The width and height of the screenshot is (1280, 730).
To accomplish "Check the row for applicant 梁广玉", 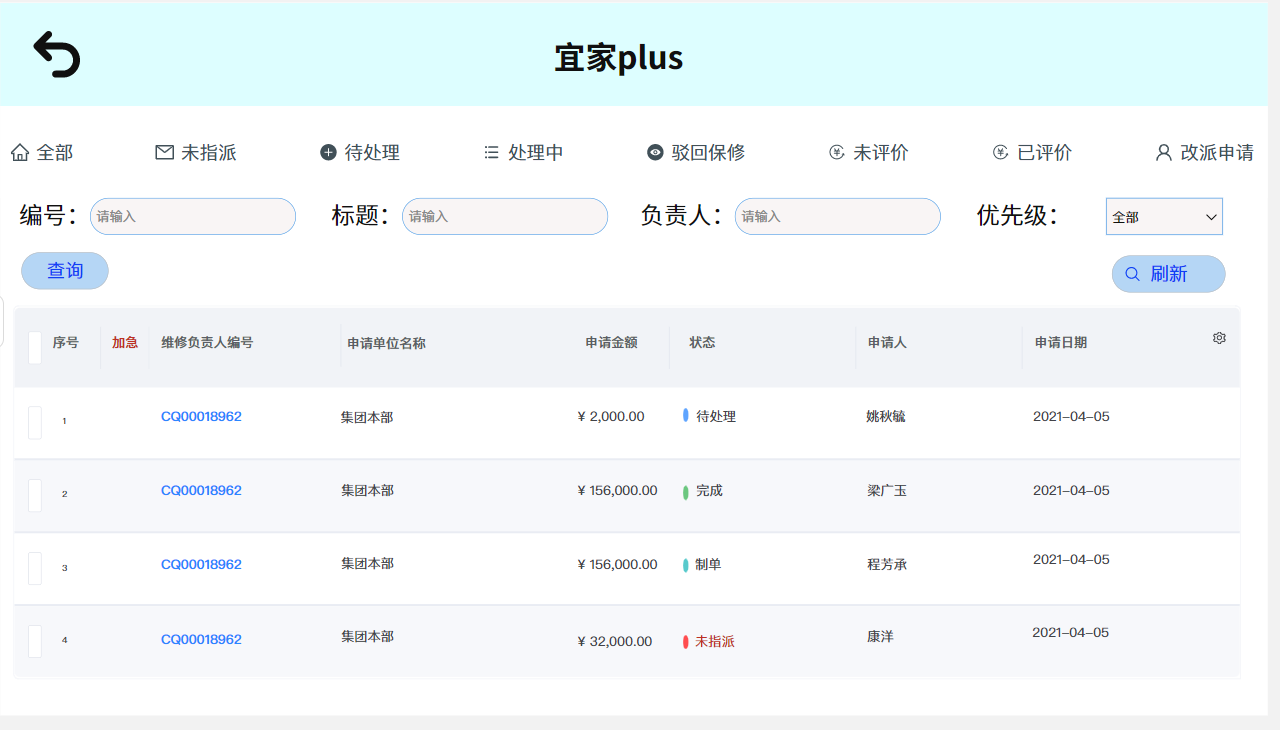I will pos(35,495).
